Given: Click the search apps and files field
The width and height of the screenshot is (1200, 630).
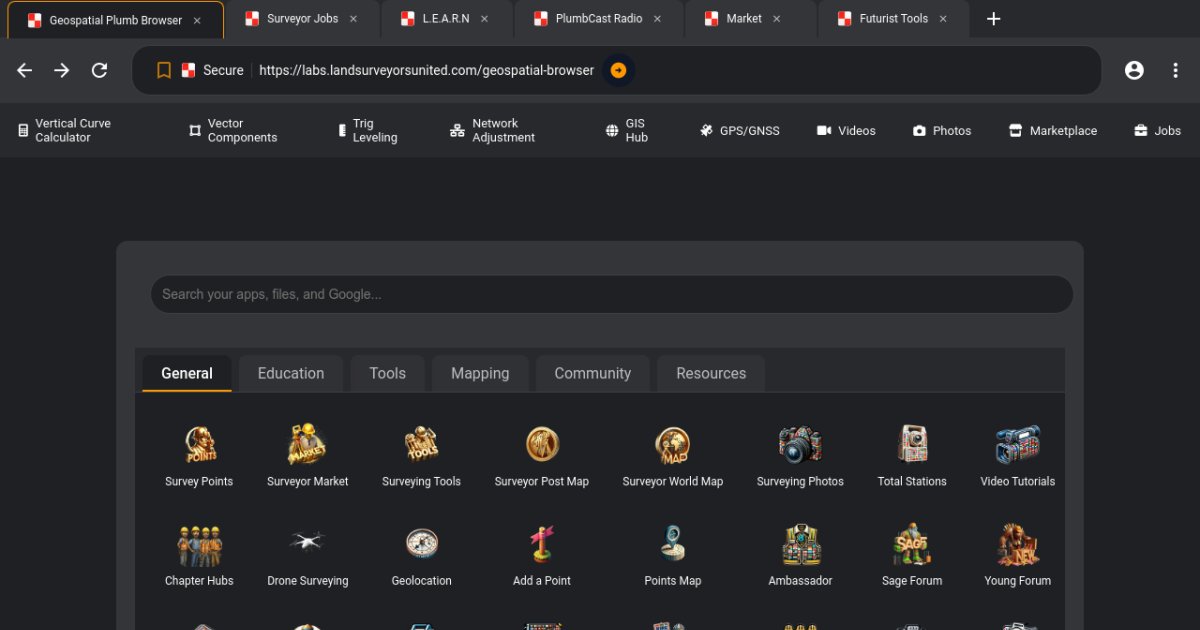Looking at the screenshot, I should pos(611,294).
